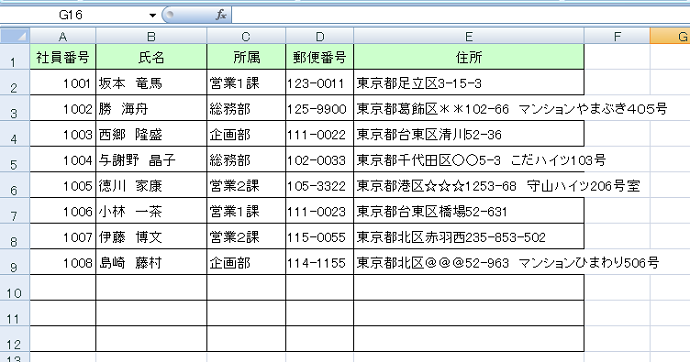Select 企画部 cell in row 4

[246, 134]
